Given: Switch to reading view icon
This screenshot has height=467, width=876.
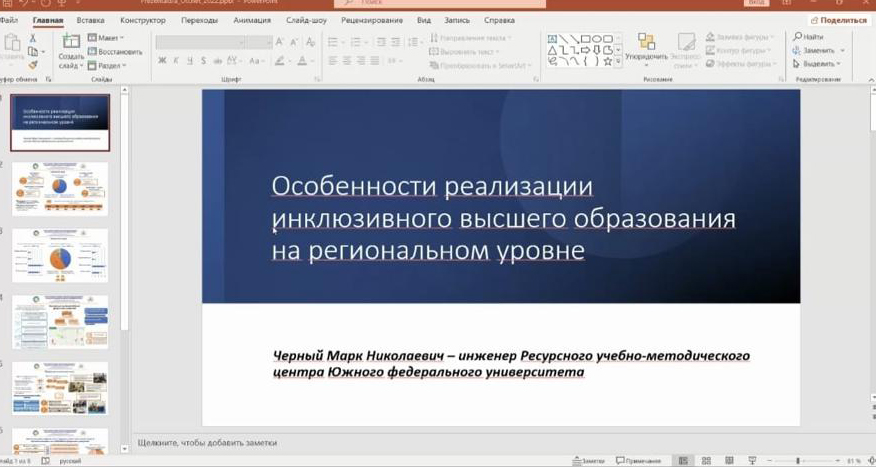Looking at the screenshot, I should (x=729, y=461).
